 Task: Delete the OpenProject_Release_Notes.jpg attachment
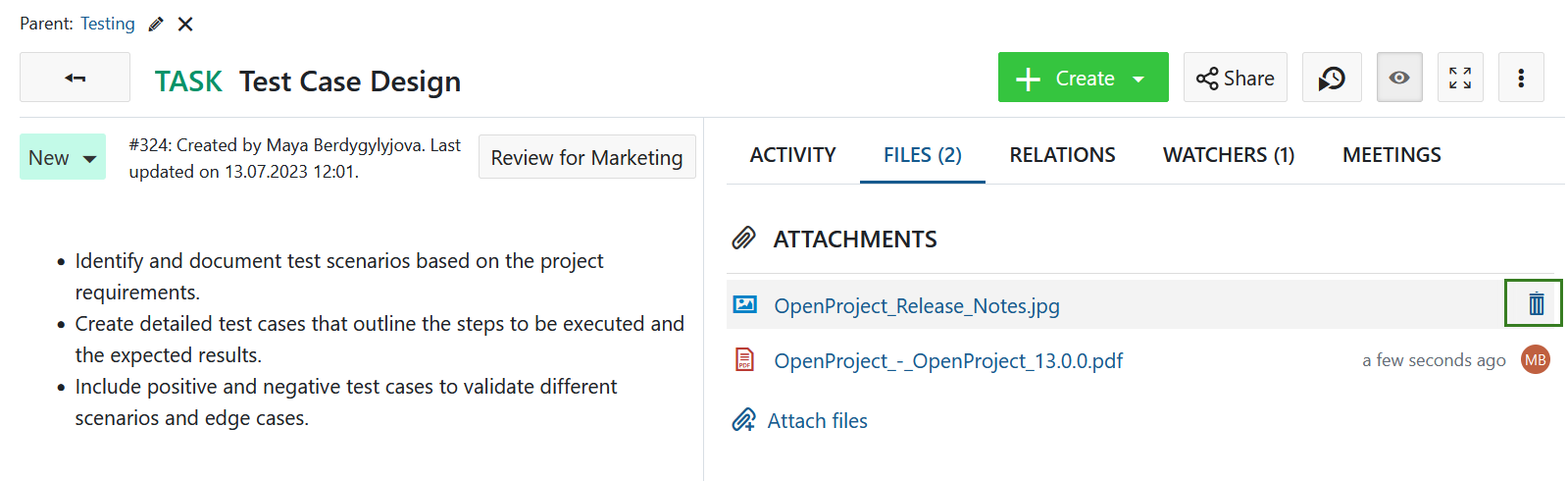[1535, 304]
